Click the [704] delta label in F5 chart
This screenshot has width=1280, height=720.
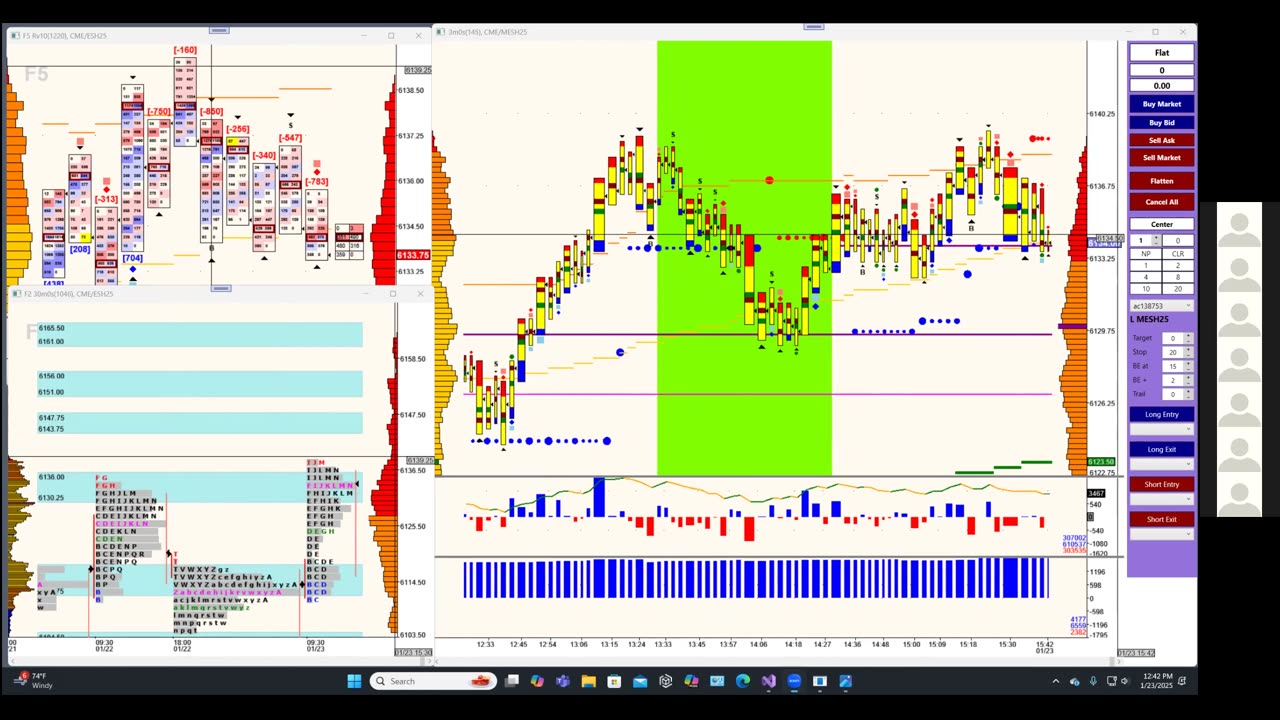132,258
